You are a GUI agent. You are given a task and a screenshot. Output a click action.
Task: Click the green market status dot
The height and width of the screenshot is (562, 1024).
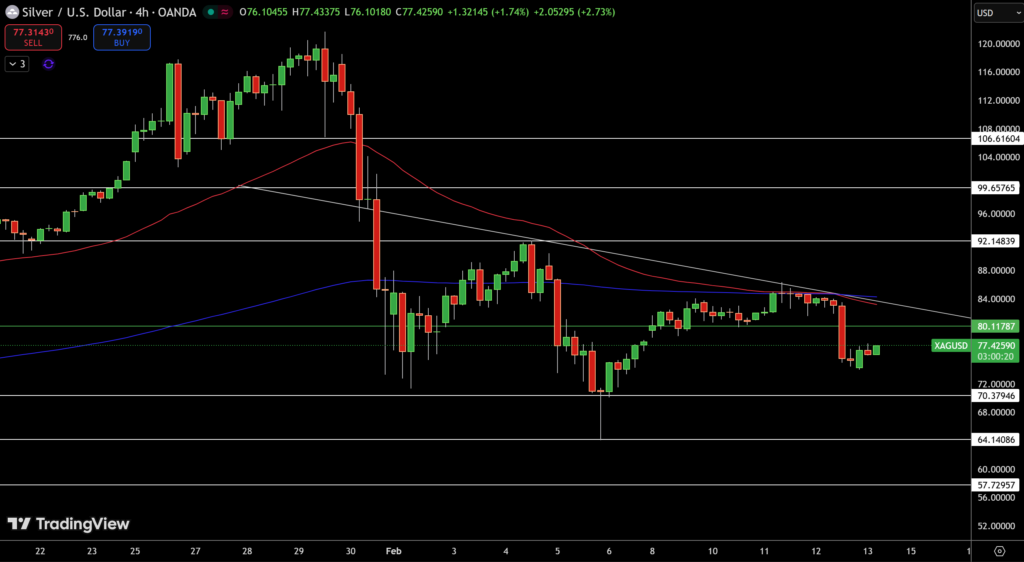(x=210, y=12)
